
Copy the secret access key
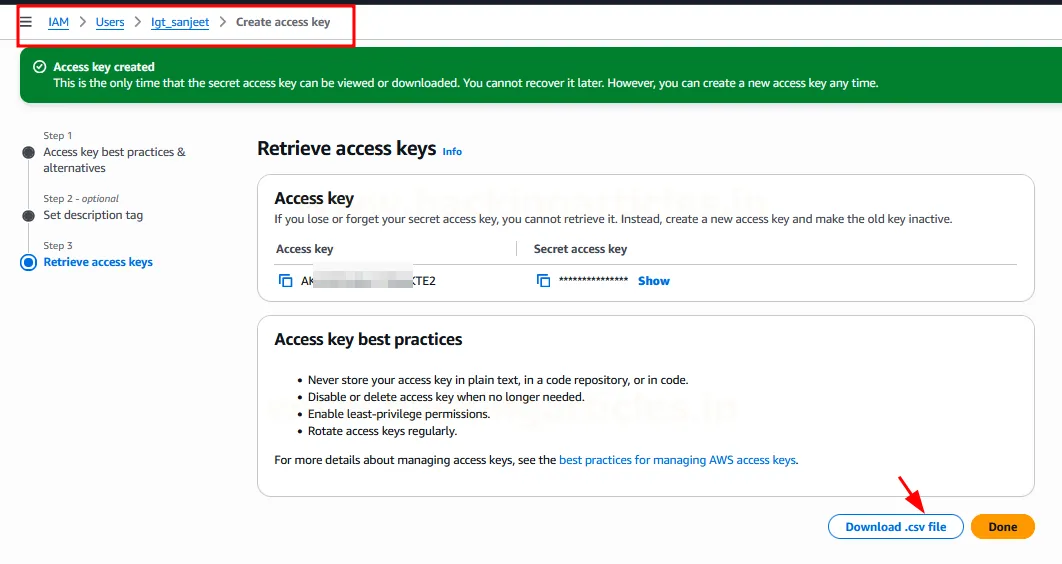click(543, 281)
